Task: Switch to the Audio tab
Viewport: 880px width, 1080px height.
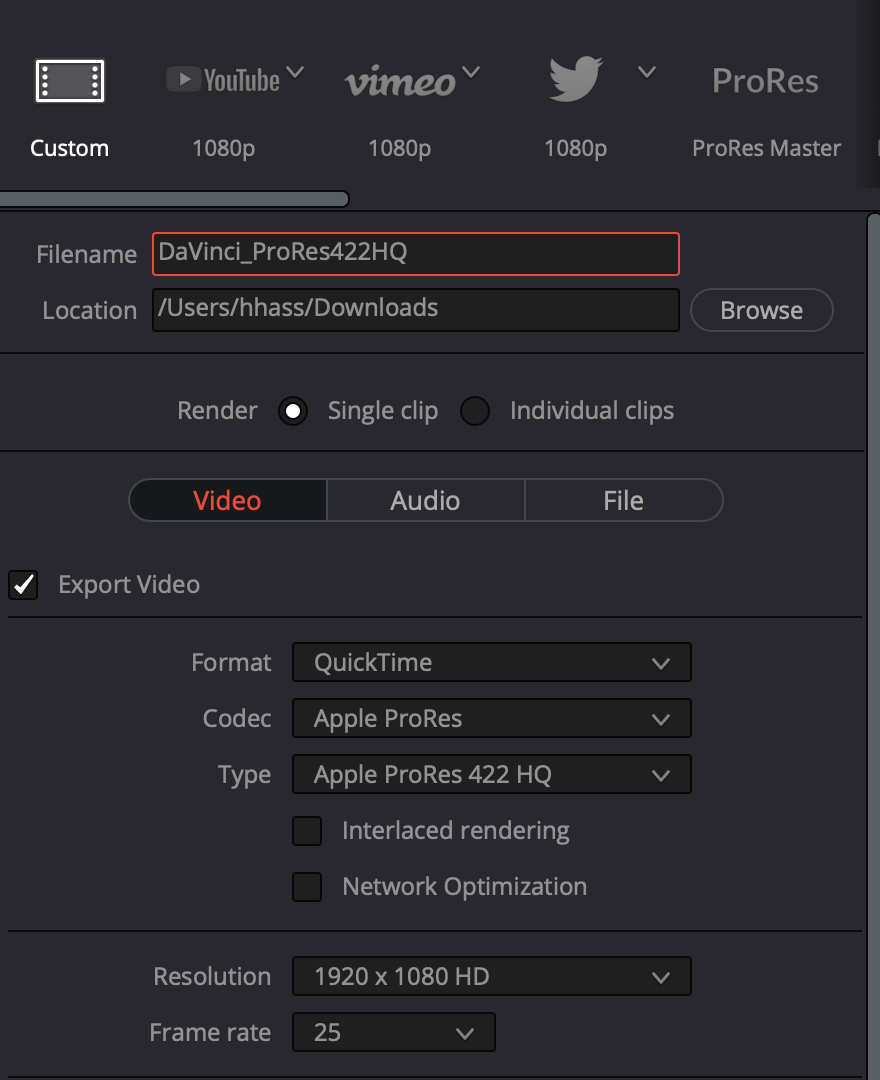Action: (x=425, y=501)
